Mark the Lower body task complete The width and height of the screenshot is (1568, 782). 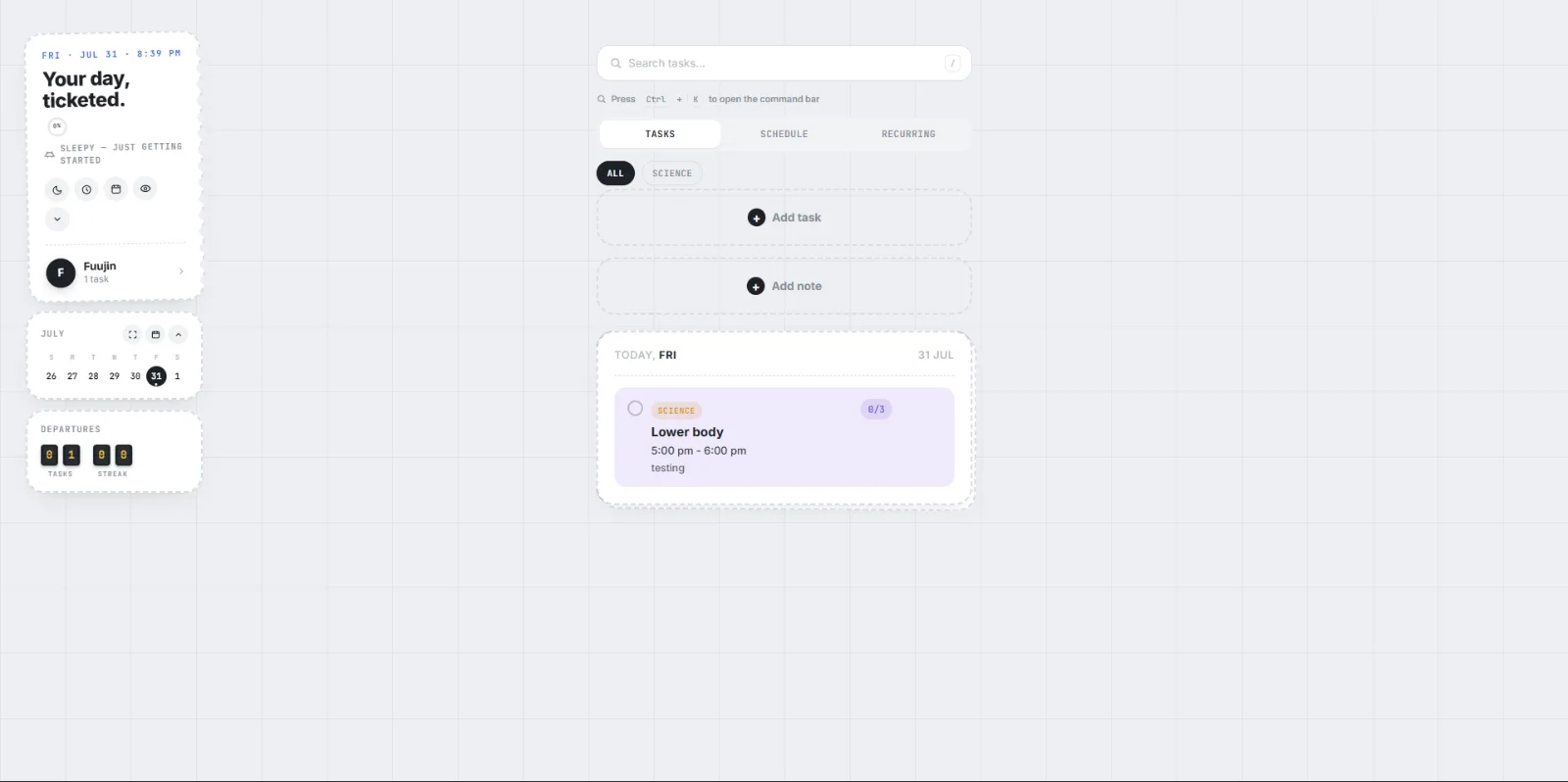635,409
